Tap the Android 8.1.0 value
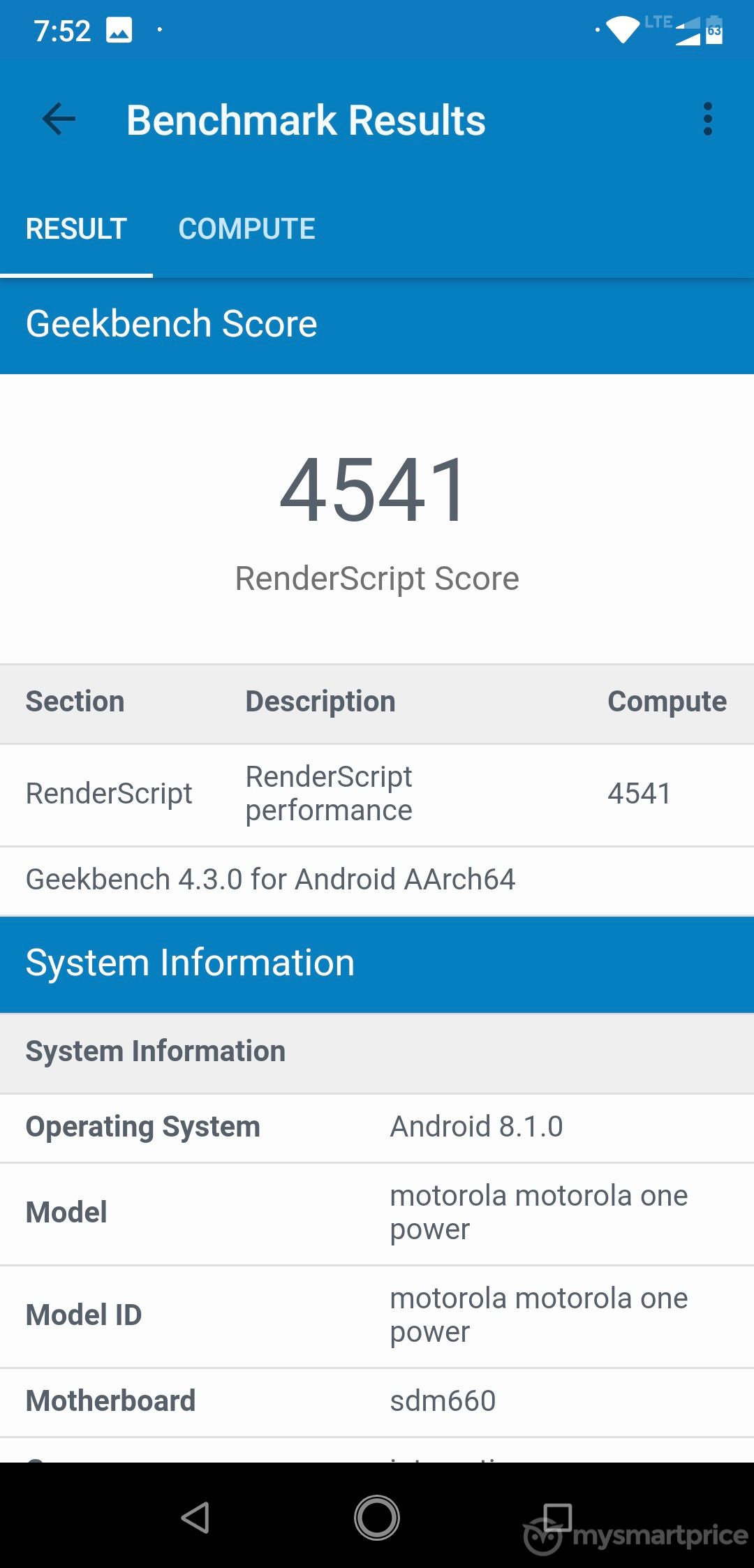754x1568 pixels. tap(476, 1127)
